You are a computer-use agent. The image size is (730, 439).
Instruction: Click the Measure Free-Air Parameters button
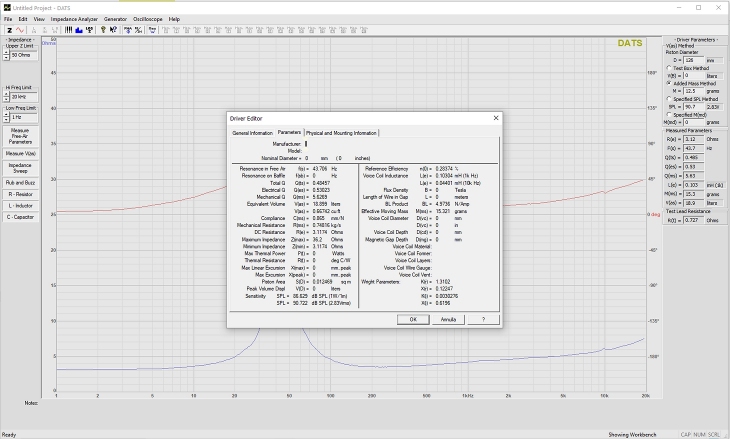click(x=20, y=135)
